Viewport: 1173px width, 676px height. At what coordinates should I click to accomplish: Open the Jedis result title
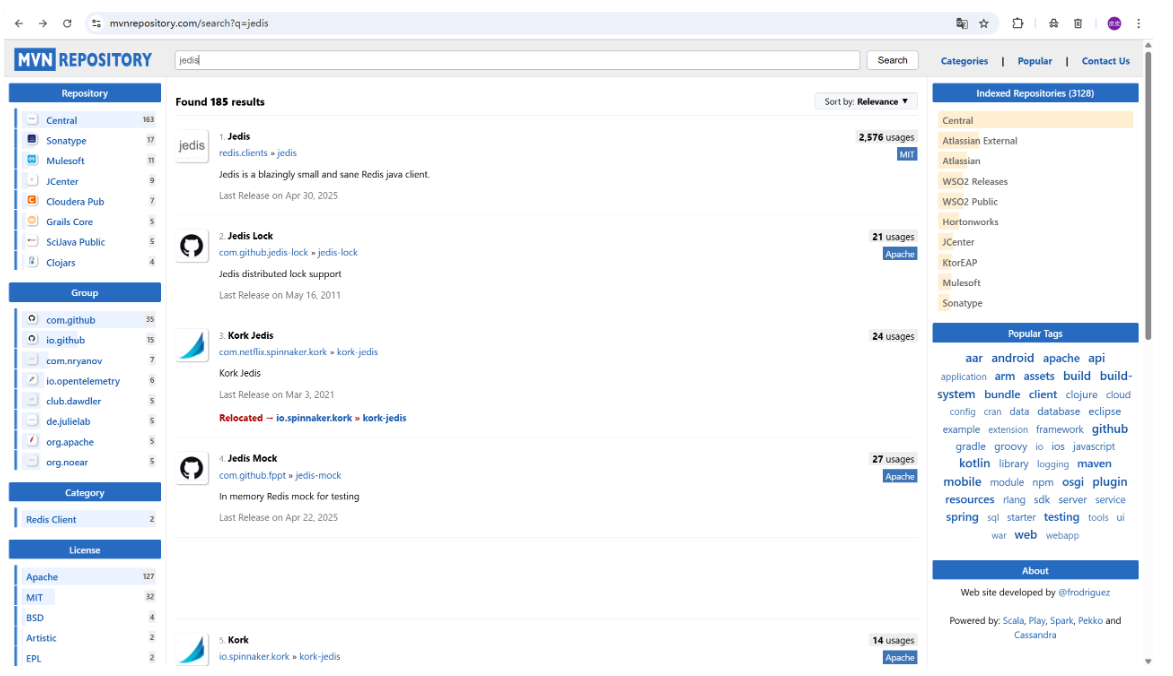pyautogui.click(x=239, y=136)
